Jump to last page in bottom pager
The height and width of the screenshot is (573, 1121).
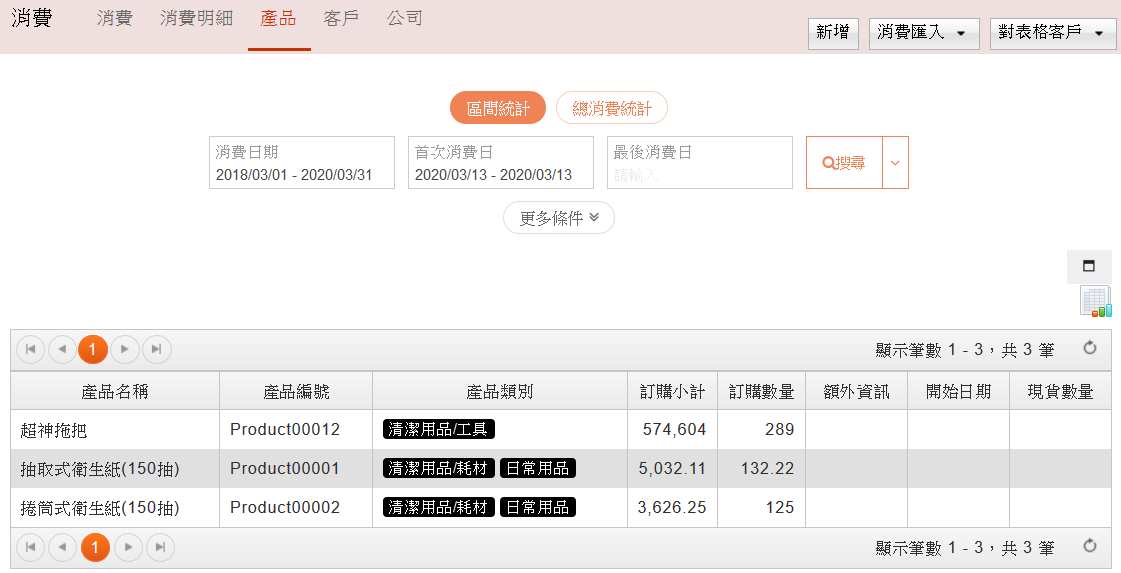[x=157, y=548]
